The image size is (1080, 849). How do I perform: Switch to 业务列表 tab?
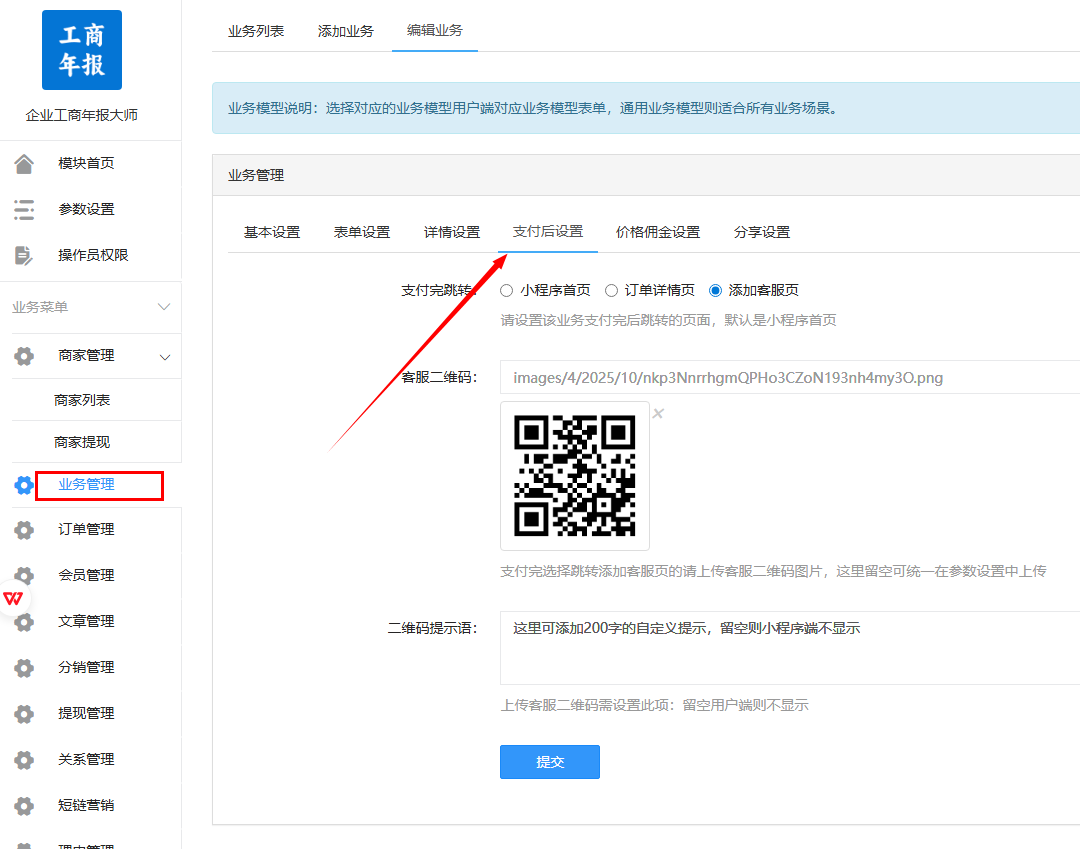click(x=256, y=31)
